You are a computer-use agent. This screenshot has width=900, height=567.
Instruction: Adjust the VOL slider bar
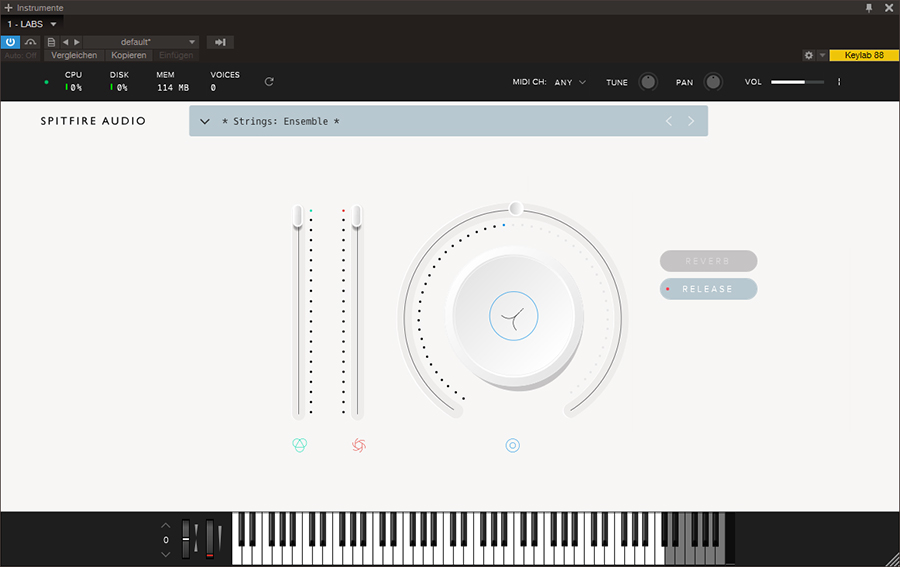(797, 82)
